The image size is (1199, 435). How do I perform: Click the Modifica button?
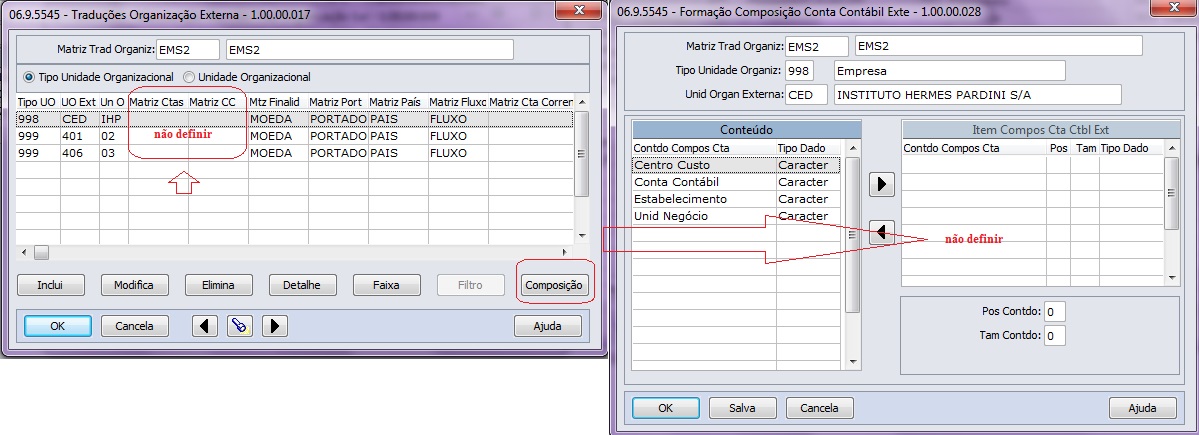coord(134,285)
